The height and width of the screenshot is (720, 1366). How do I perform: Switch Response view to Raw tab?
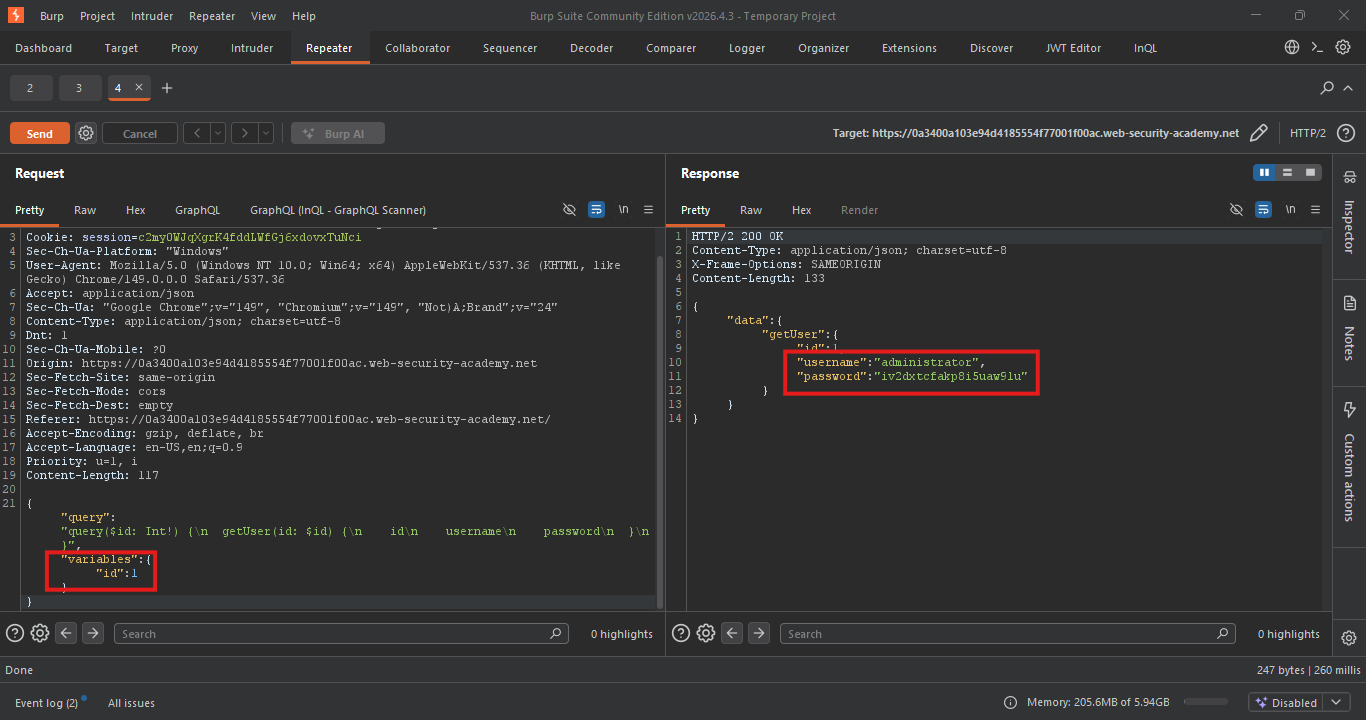click(750, 210)
